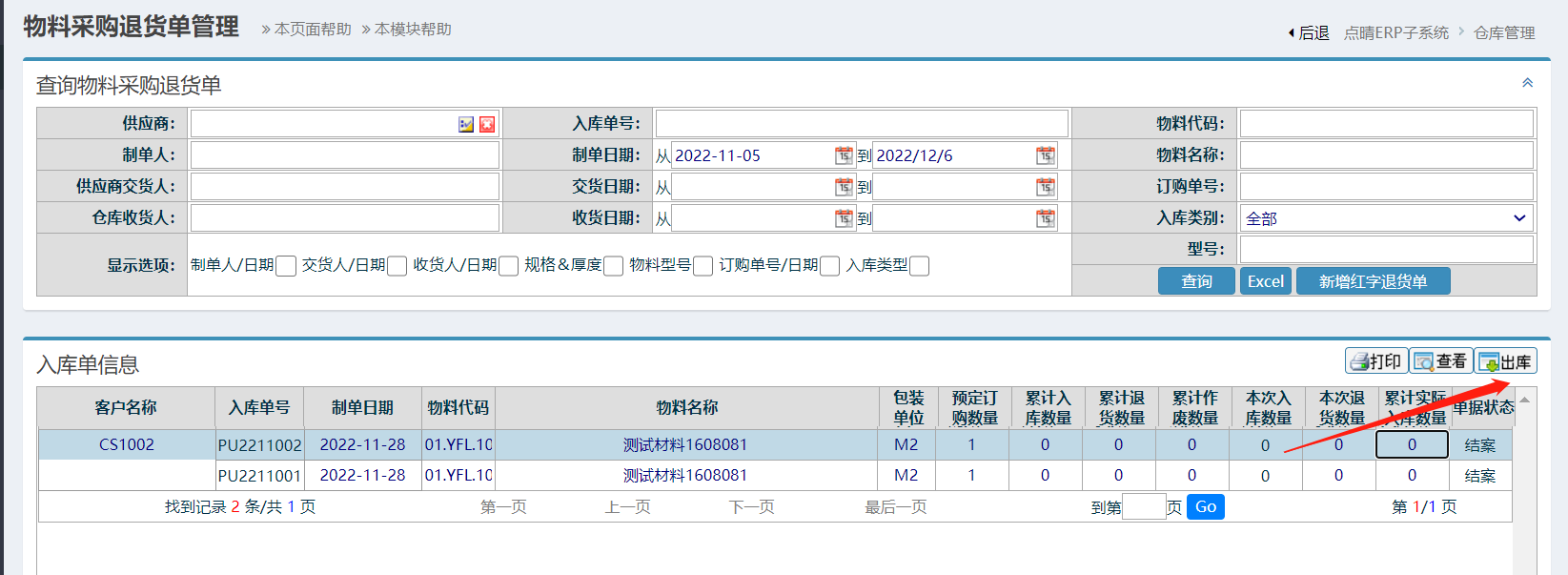Enable the 制单人/日期 display checkbox
The image size is (1568, 575).
pos(285,266)
